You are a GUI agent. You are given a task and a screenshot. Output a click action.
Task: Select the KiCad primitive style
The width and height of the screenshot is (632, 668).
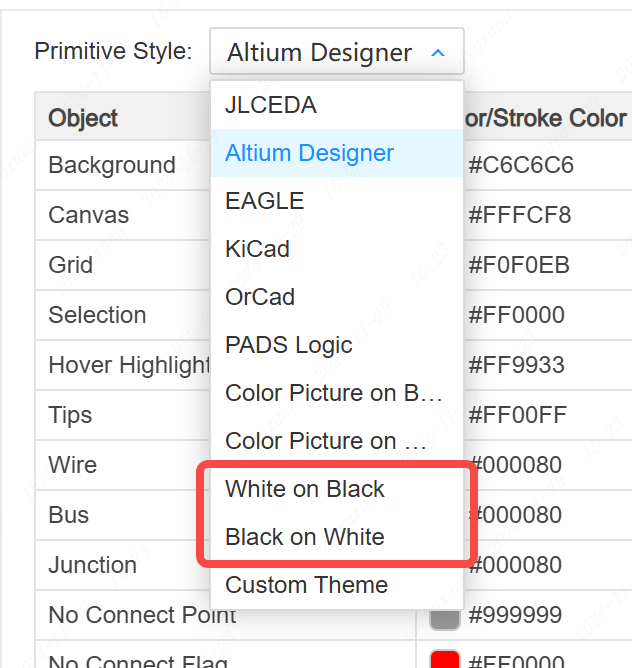[257, 249]
